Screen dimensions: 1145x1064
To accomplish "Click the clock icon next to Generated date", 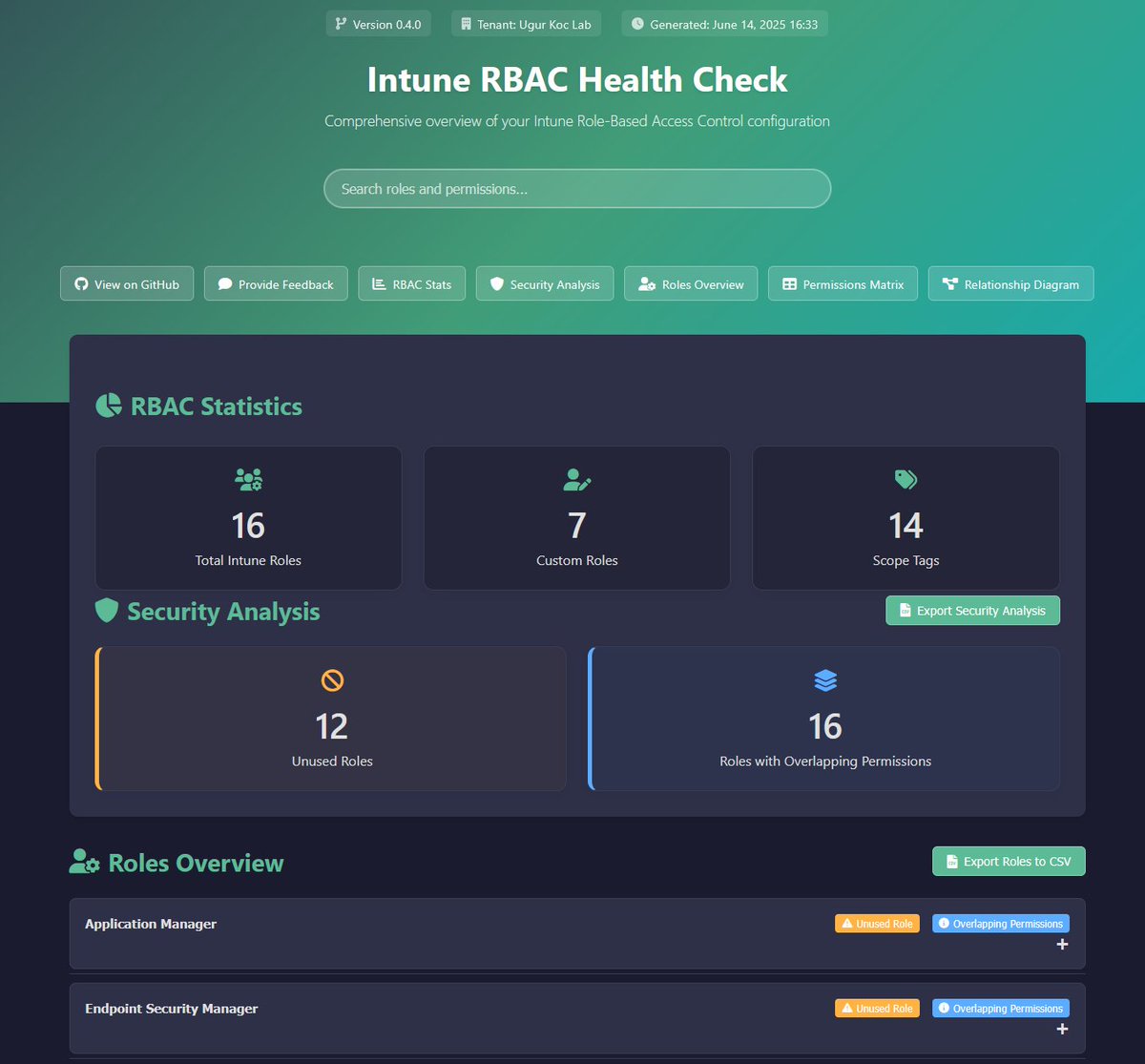I will 637,24.
